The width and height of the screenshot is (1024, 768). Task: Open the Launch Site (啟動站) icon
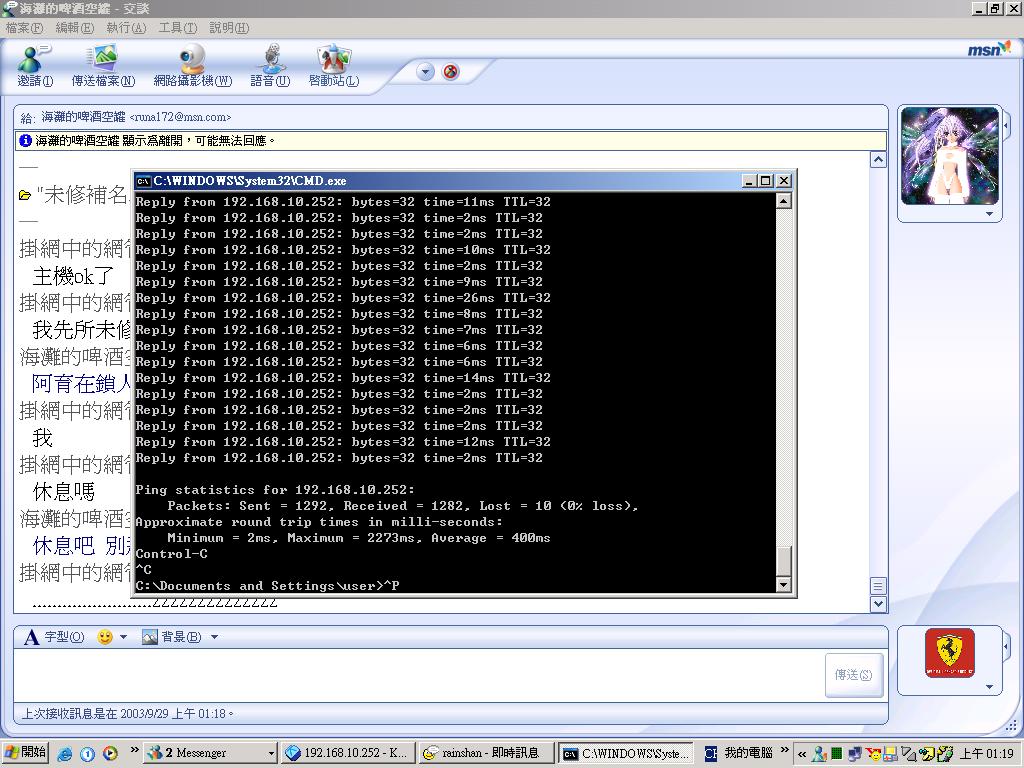[x=333, y=66]
